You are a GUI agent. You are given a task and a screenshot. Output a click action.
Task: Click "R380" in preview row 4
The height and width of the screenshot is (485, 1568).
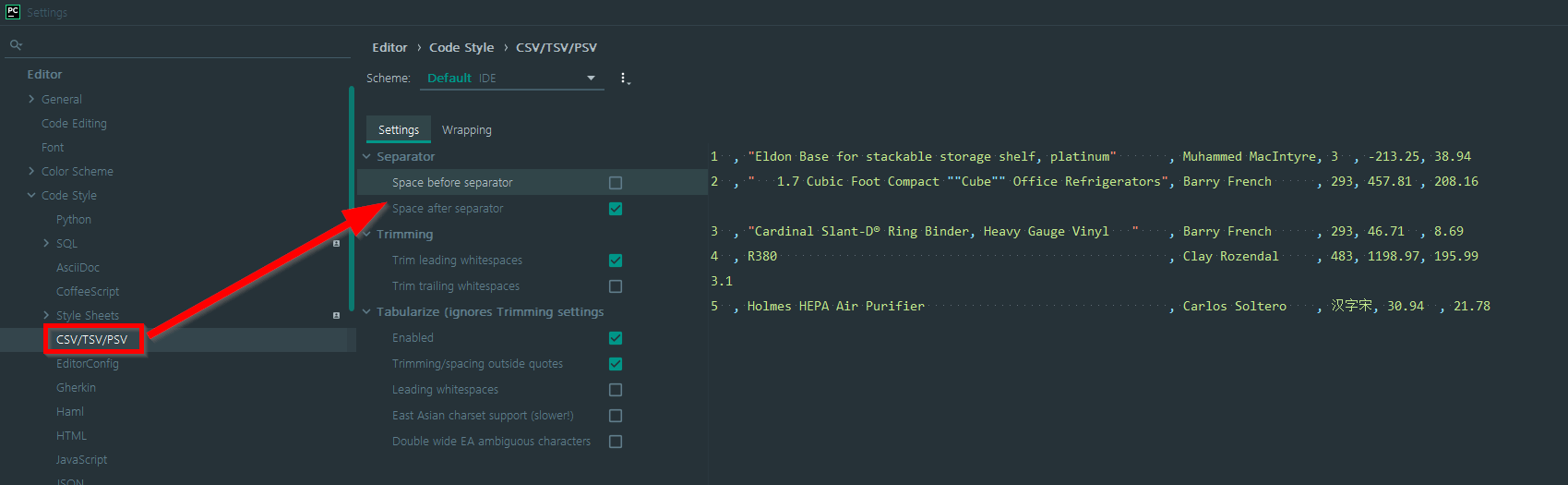762,256
